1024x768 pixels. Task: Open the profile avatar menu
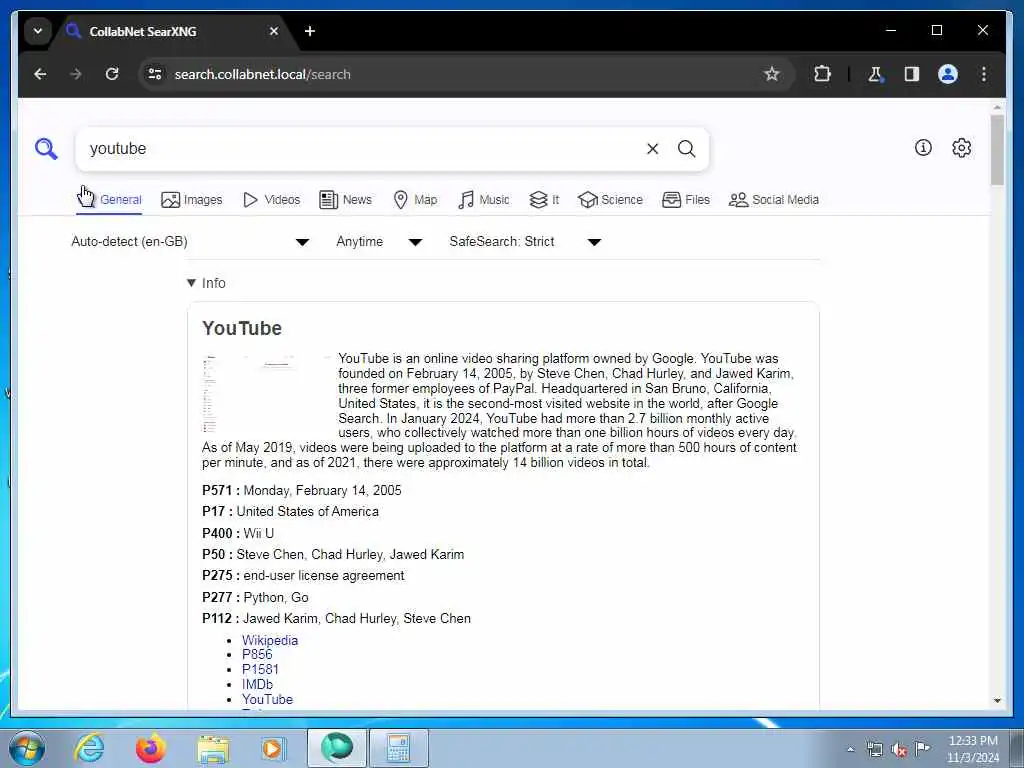click(948, 74)
